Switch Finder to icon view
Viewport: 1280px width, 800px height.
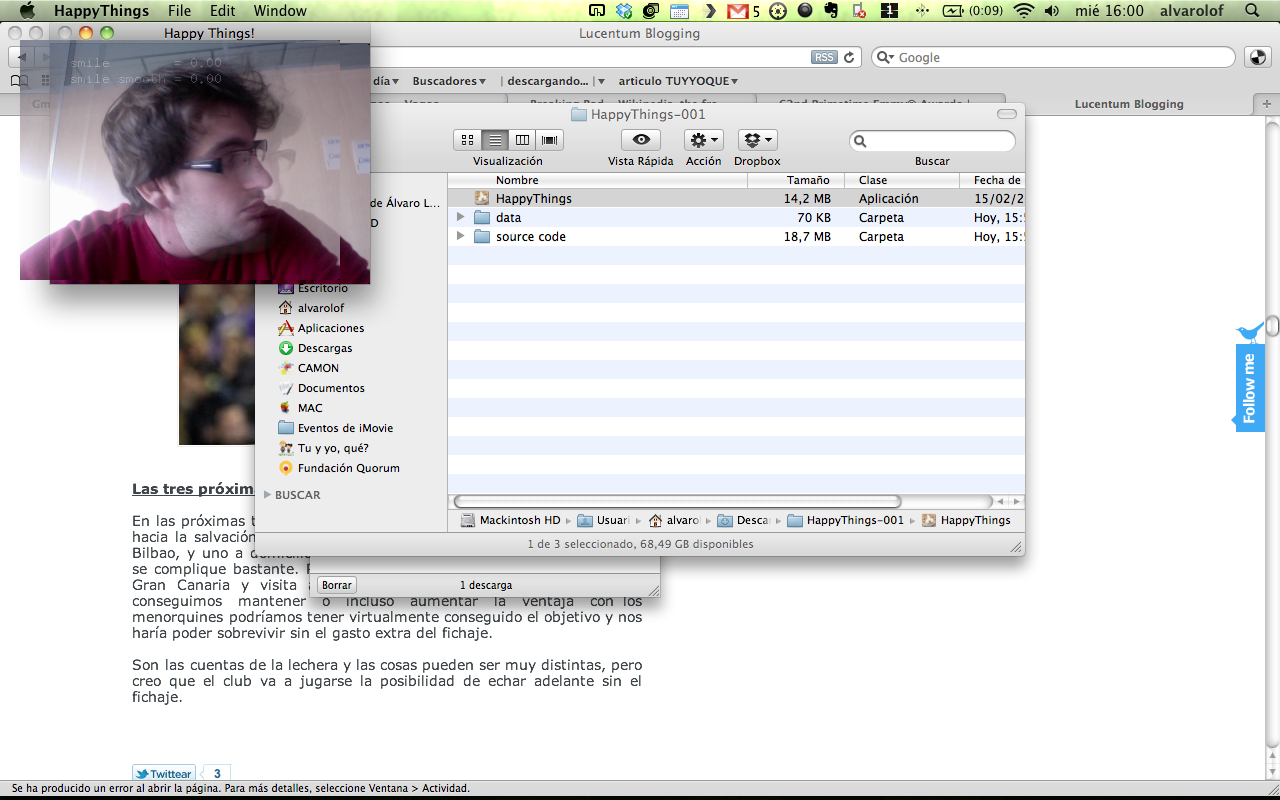[x=467, y=140]
